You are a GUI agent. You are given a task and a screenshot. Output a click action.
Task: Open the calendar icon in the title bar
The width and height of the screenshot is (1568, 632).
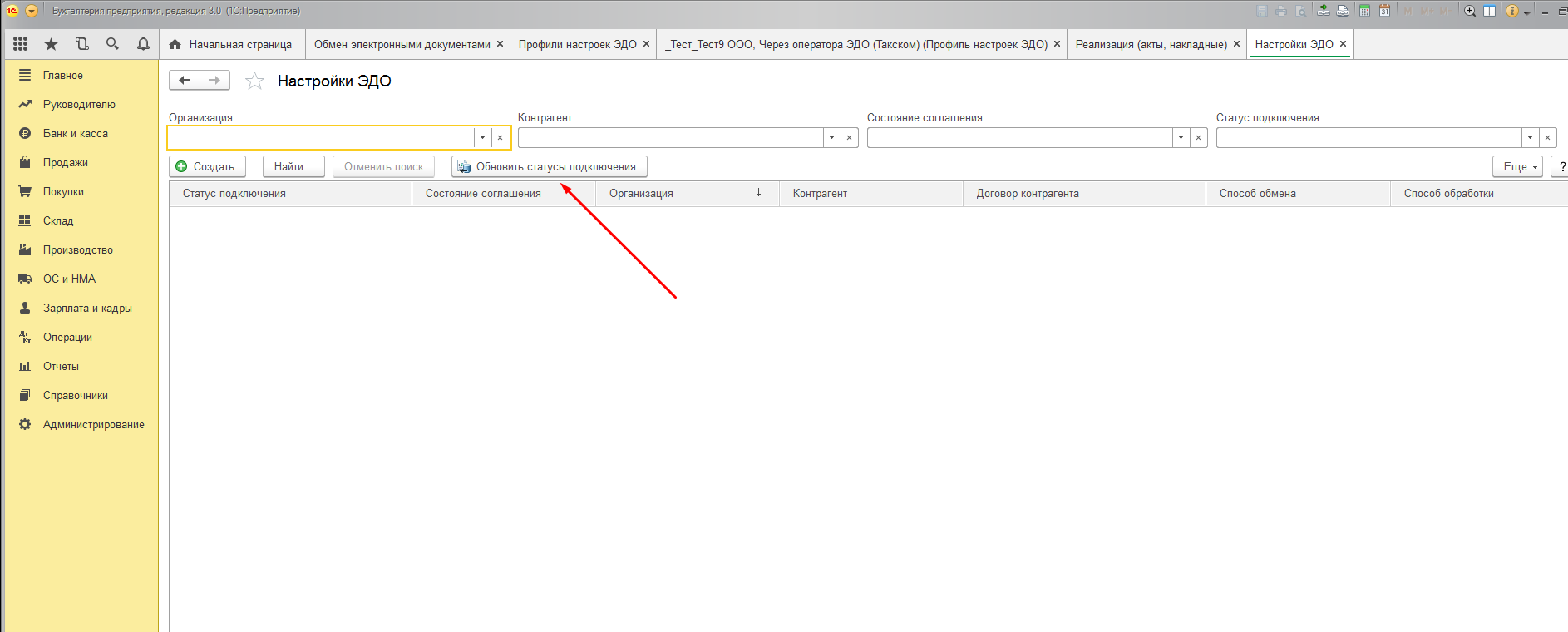pos(1384,11)
